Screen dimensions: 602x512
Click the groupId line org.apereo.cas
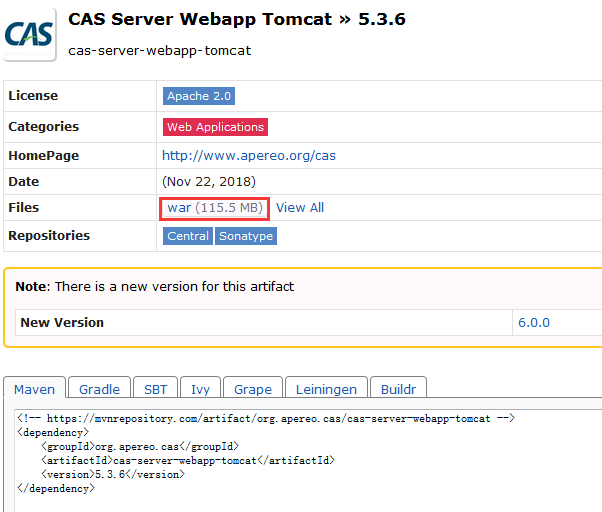pyautogui.click(x=140, y=446)
